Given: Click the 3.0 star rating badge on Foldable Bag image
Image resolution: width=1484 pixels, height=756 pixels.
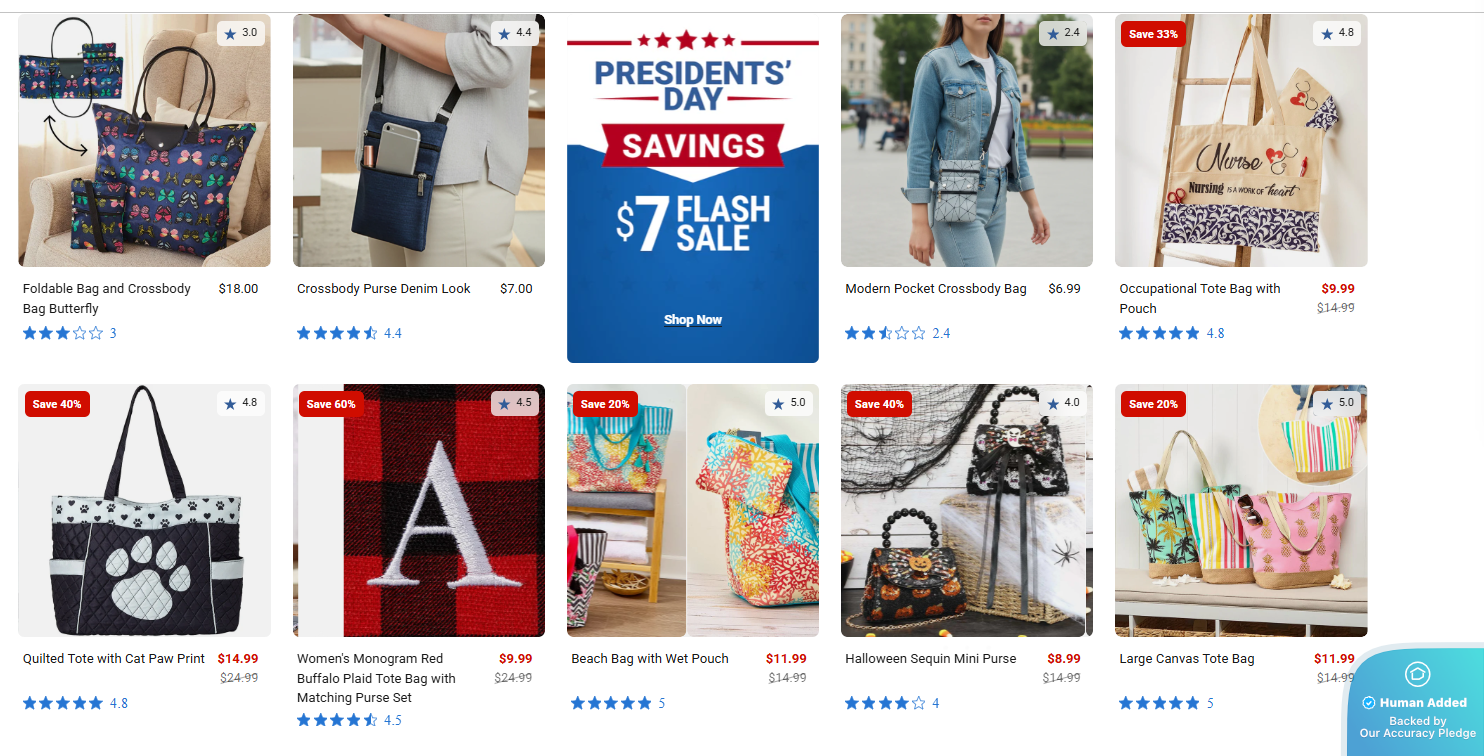Looking at the screenshot, I should click(x=241, y=33).
